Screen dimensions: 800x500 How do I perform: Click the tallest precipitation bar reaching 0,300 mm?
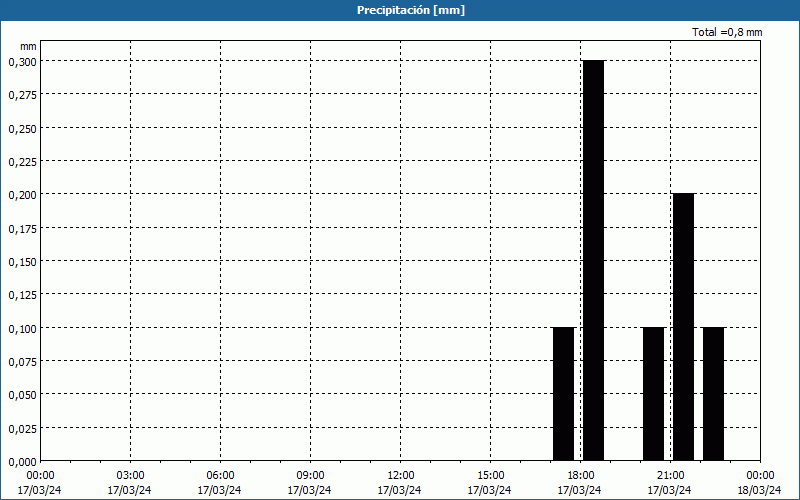593,260
